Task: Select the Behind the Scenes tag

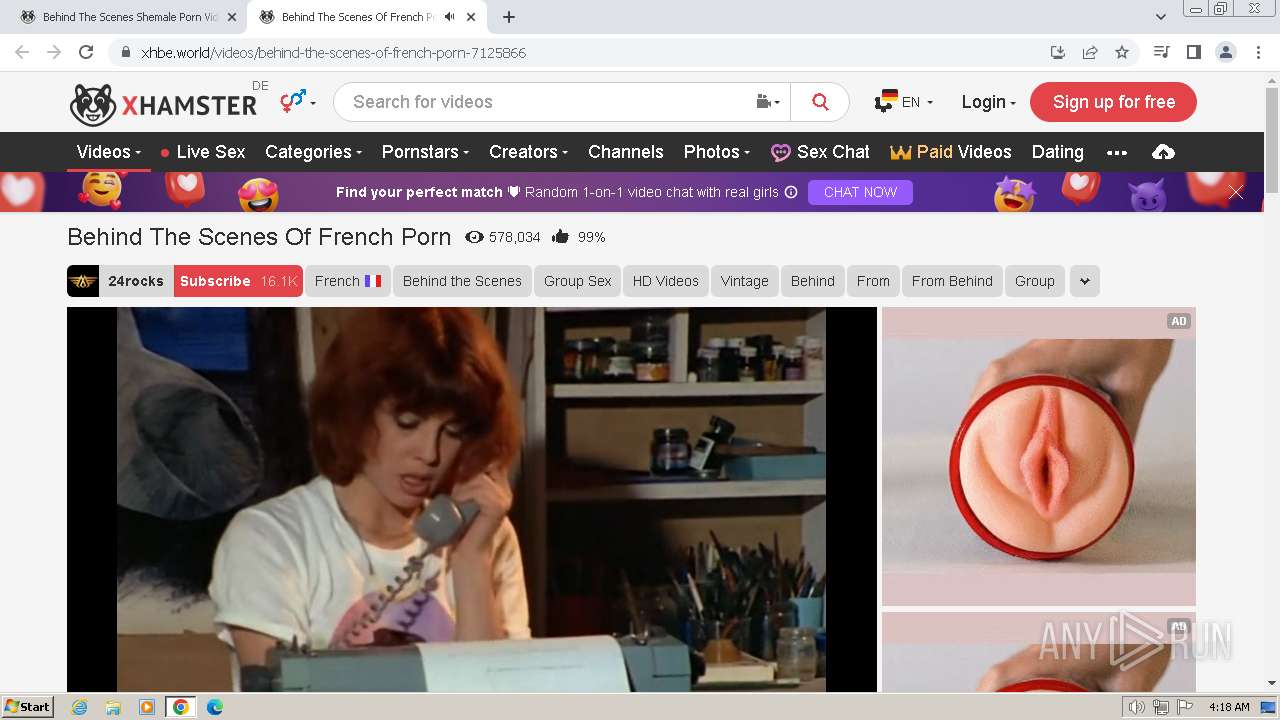Action: click(462, 281)
